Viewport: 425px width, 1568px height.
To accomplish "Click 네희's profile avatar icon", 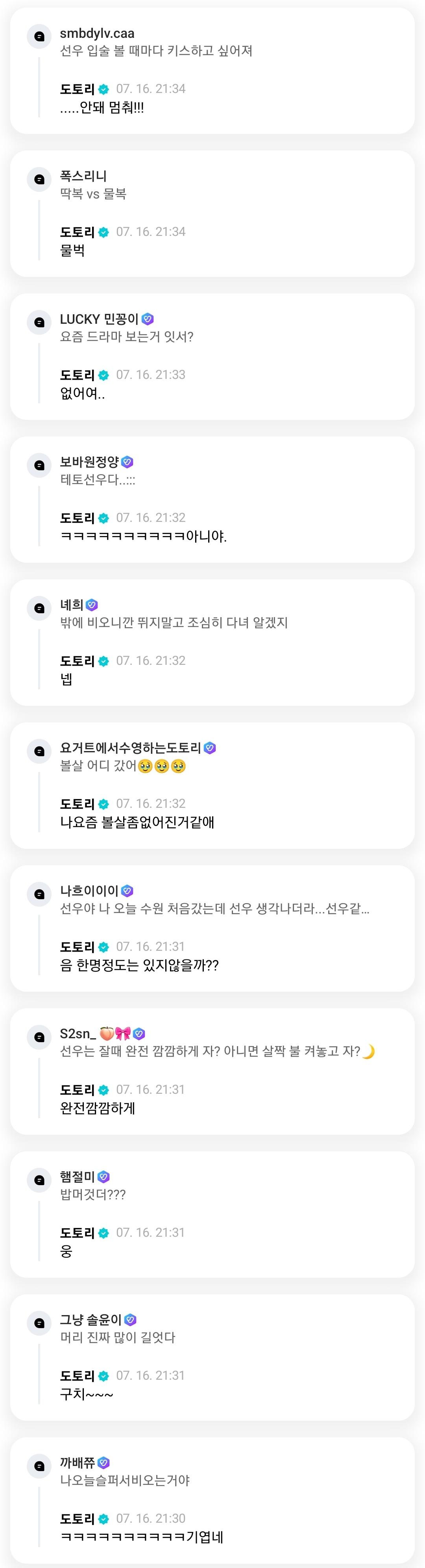I will [39, 608].
